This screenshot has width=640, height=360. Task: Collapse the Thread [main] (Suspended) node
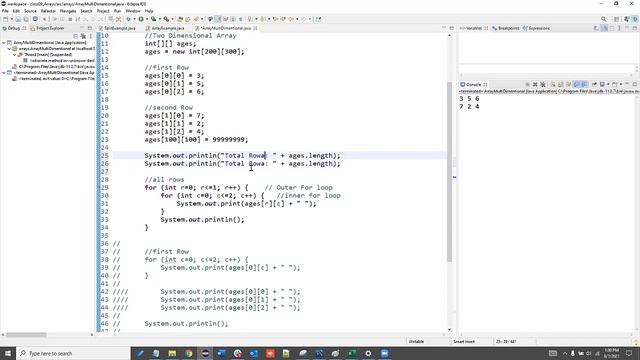[x=14, y=54]
